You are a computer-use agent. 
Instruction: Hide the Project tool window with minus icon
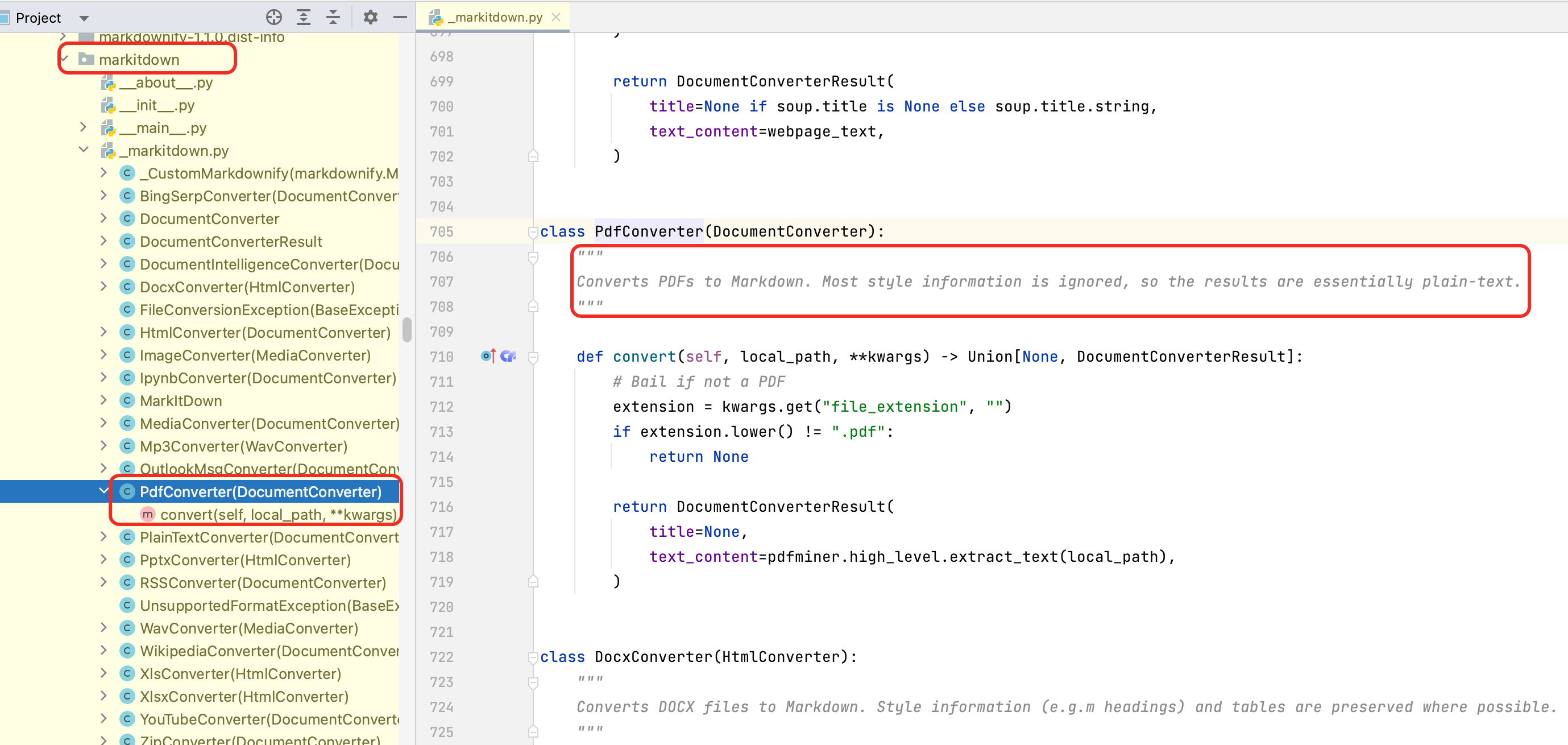click(400, 17)
